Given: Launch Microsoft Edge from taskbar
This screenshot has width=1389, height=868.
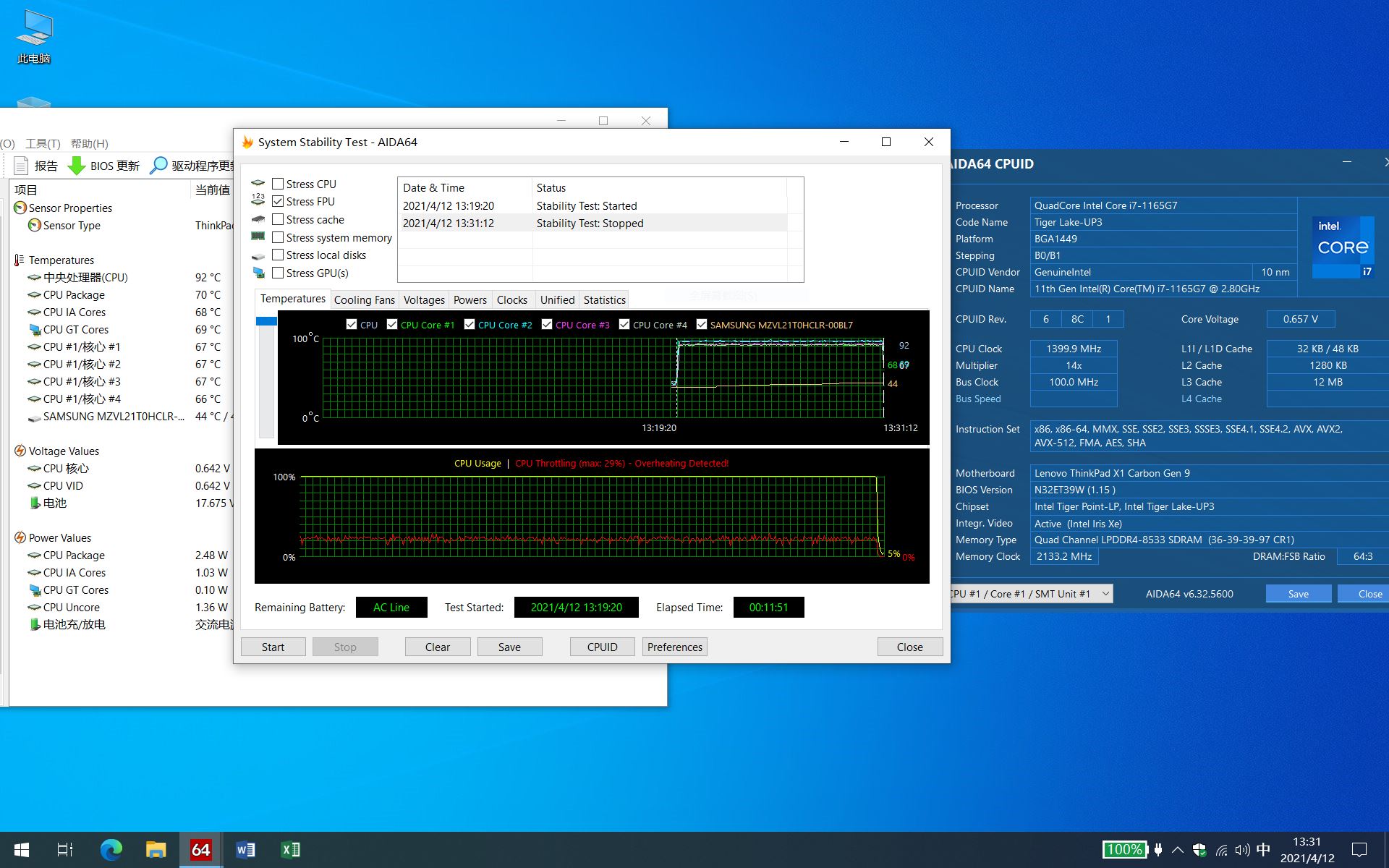Looking at the screenshot, I should pos(111,850).
